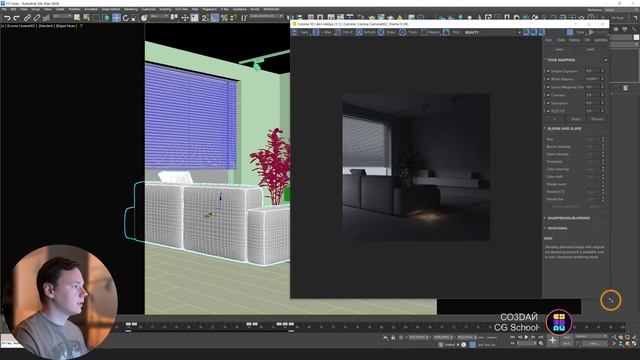Viewport: 640px width, 360px height.
Task: Click the object color swatch in command panel
Action: point(636,37)
